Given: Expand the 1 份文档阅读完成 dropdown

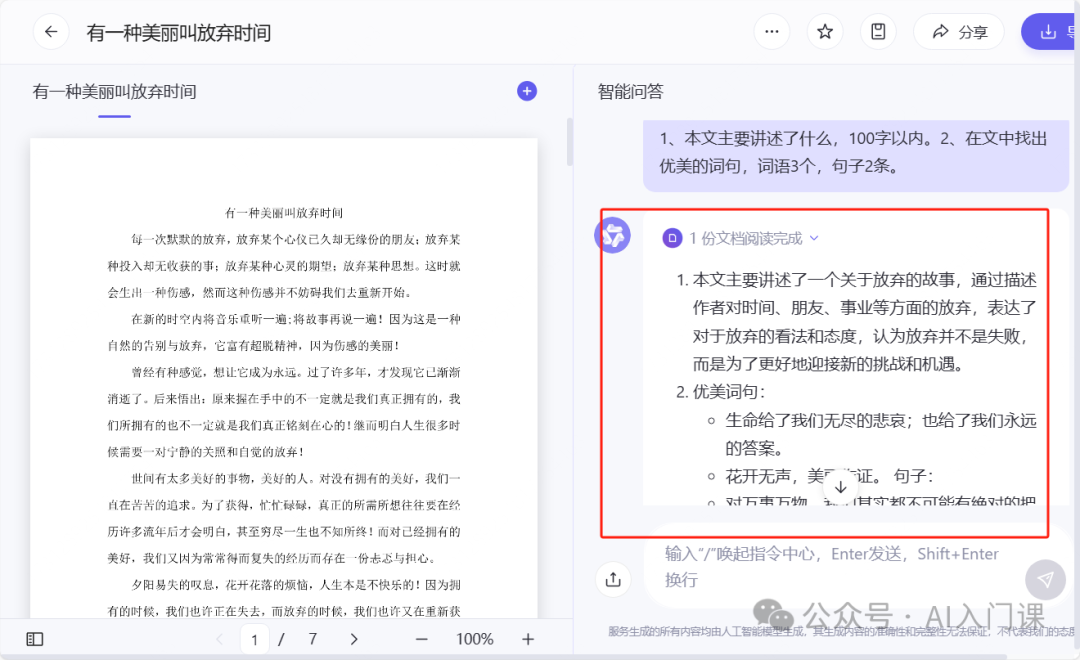Looking at the screenshot, I should click(741, 238).
